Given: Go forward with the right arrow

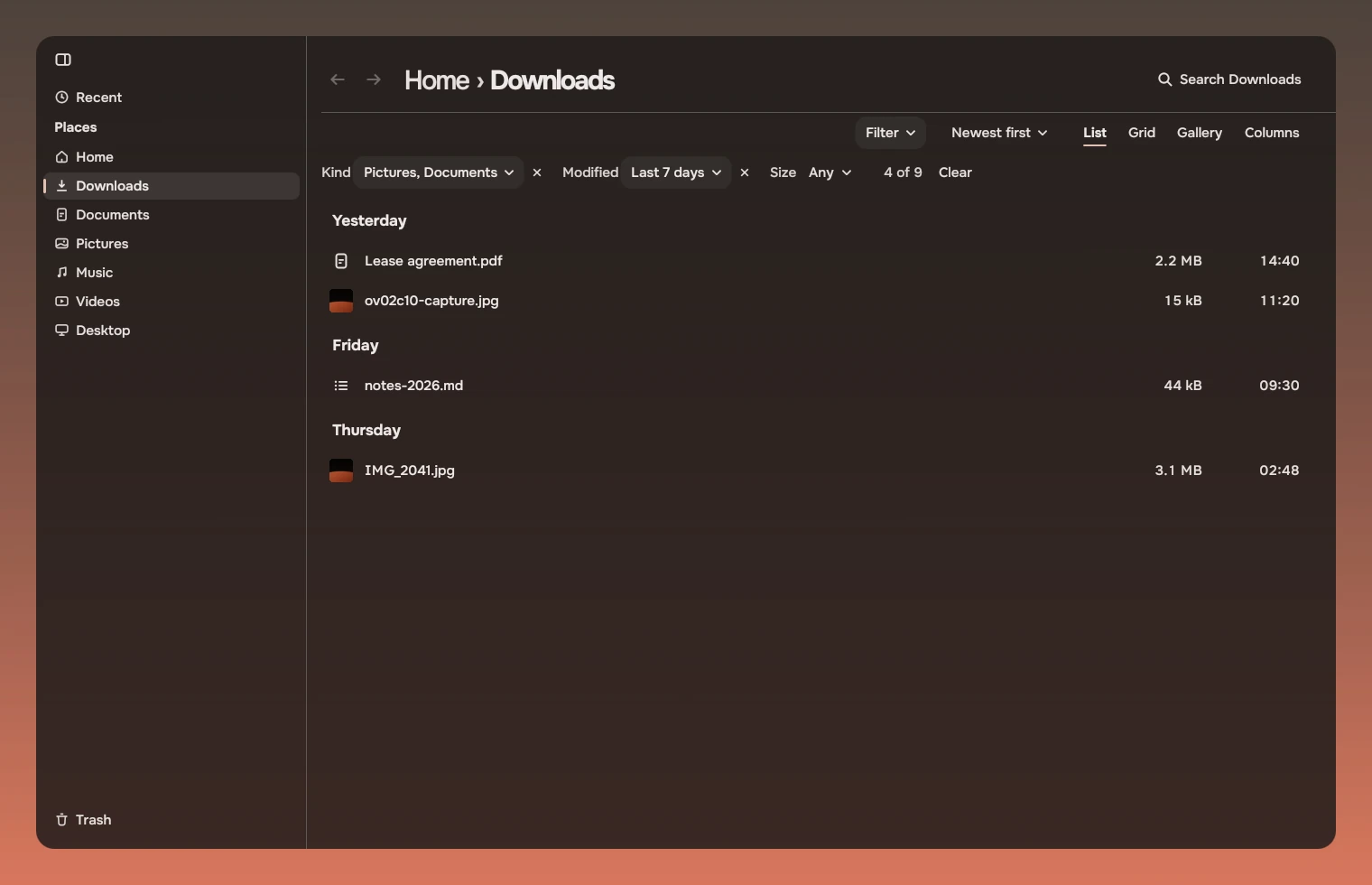Looking at the screenshot, I should click(x=374, y=79).
